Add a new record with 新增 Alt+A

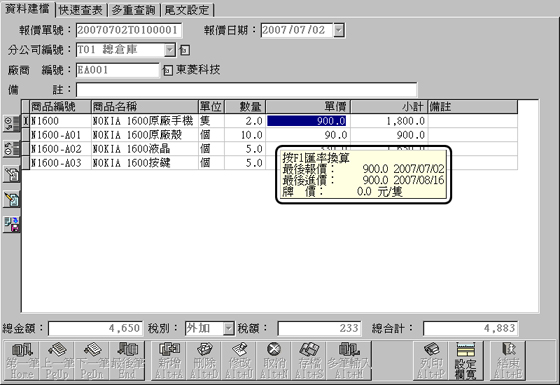[x=169, y=361]
